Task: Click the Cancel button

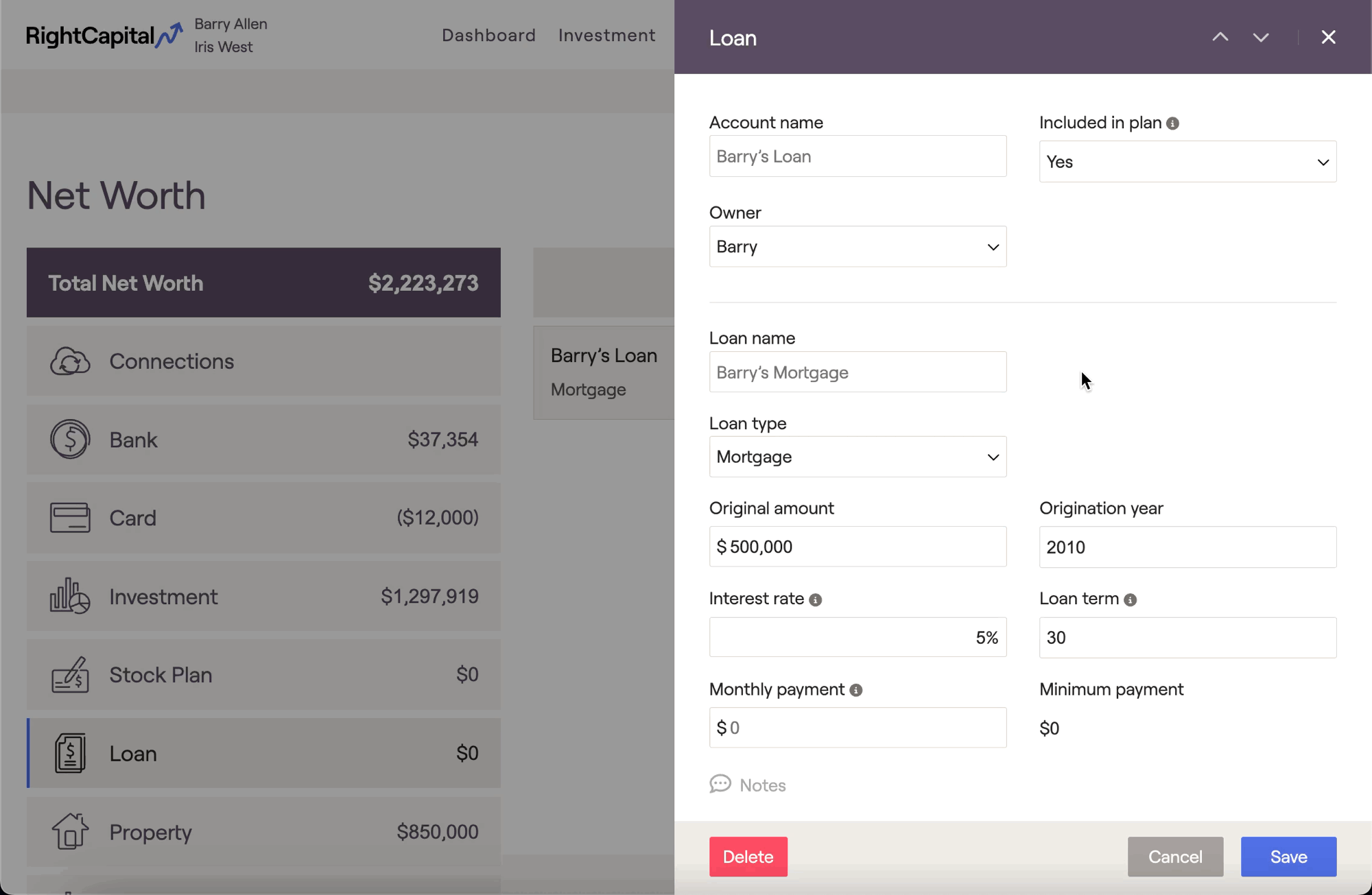Action: [1175, 857]
